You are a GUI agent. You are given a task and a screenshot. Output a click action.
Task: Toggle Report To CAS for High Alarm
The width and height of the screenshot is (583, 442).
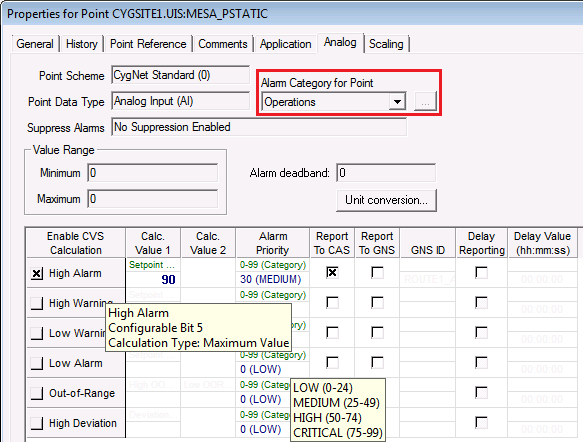tap(332, 272)
